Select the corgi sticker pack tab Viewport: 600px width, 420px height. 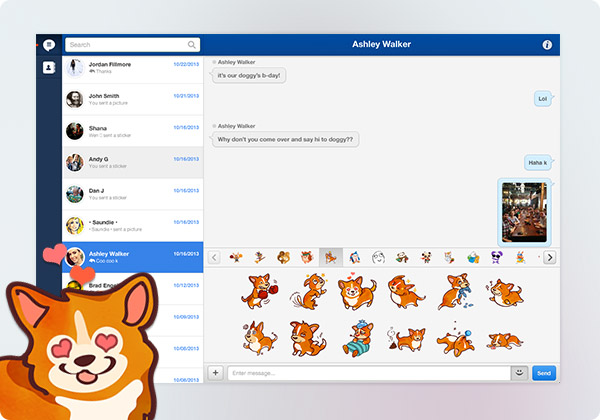331,257
